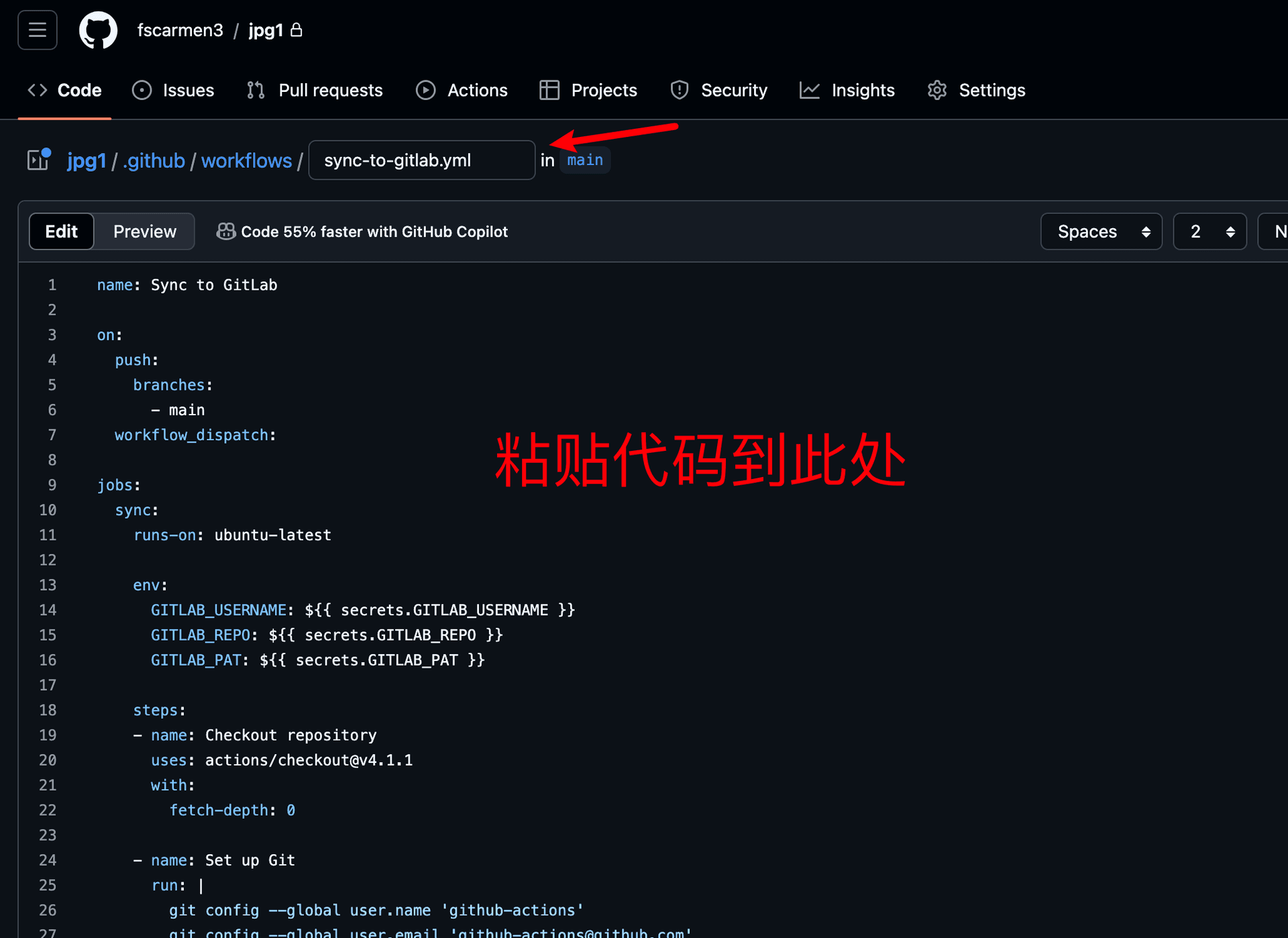The image size is (1288, 938).
Task: Click the GitHub Copilot icon
Action: (x=226, y=231)
